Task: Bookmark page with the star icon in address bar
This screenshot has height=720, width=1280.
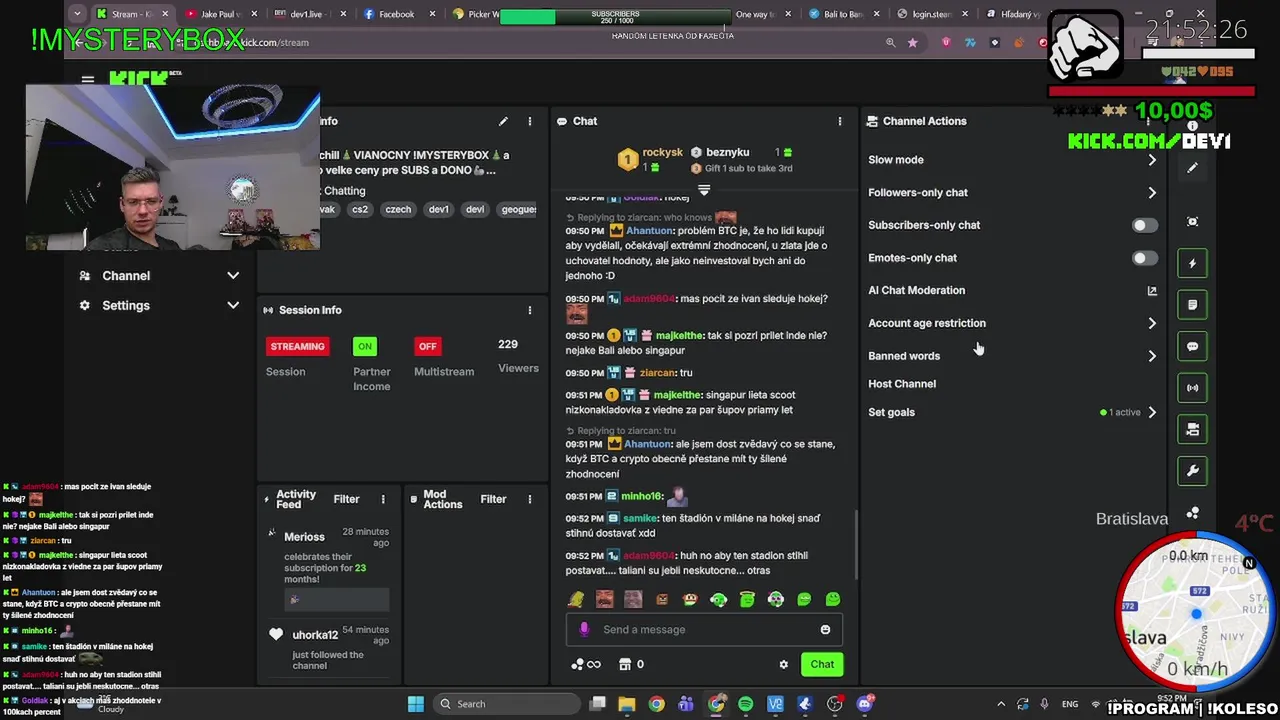Action: point(912,43)
